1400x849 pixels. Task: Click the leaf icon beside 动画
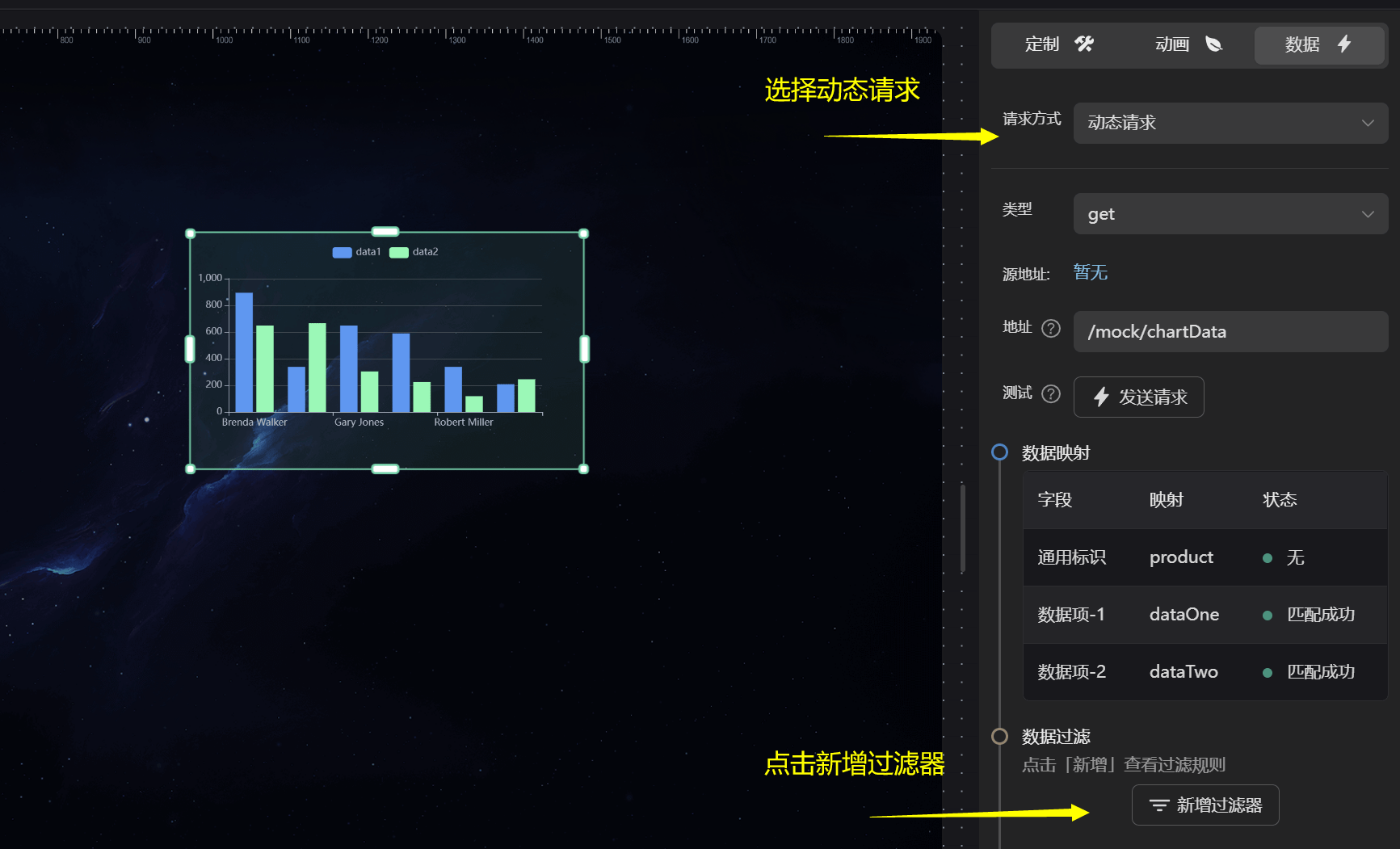coord(1213,44)
